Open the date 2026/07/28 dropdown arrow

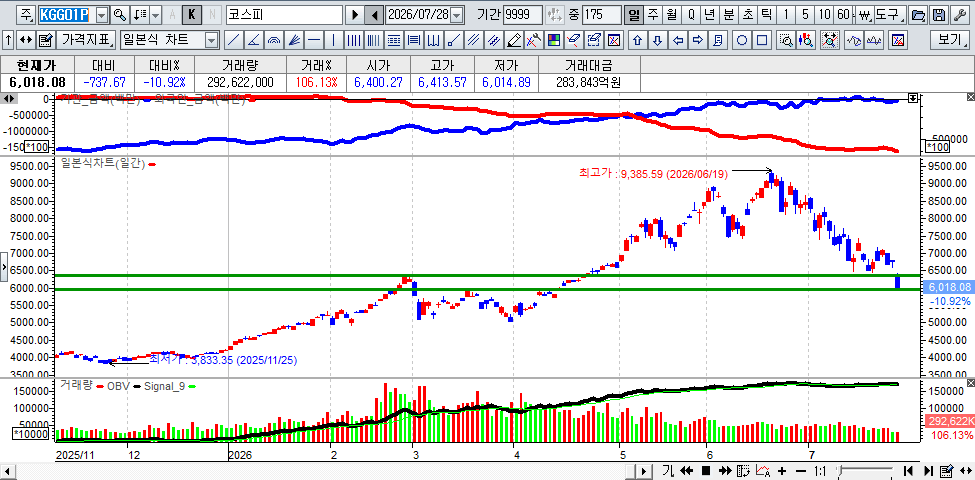click(456, 15)
